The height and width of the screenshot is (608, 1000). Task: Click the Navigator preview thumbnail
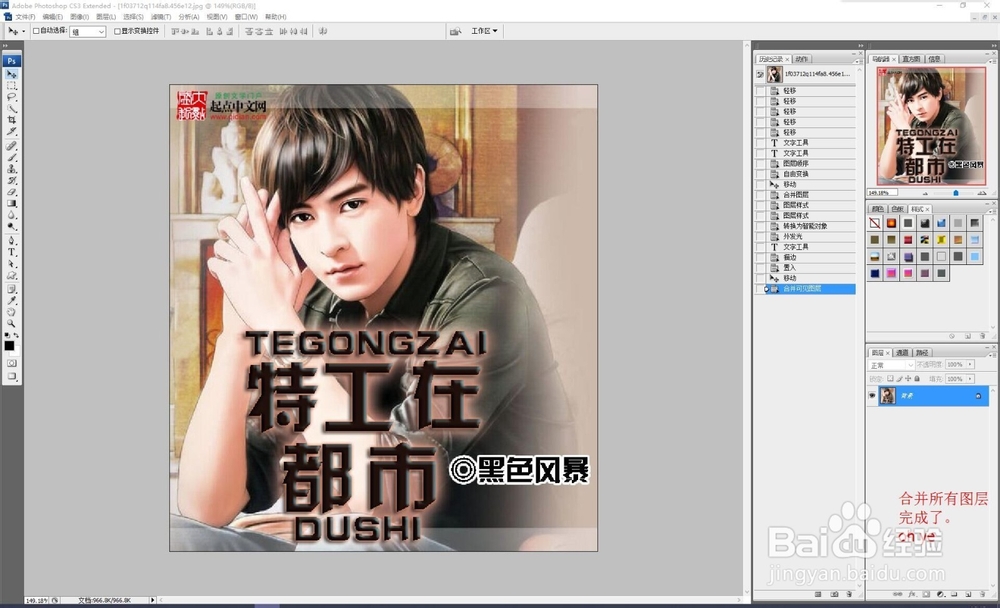932,126
